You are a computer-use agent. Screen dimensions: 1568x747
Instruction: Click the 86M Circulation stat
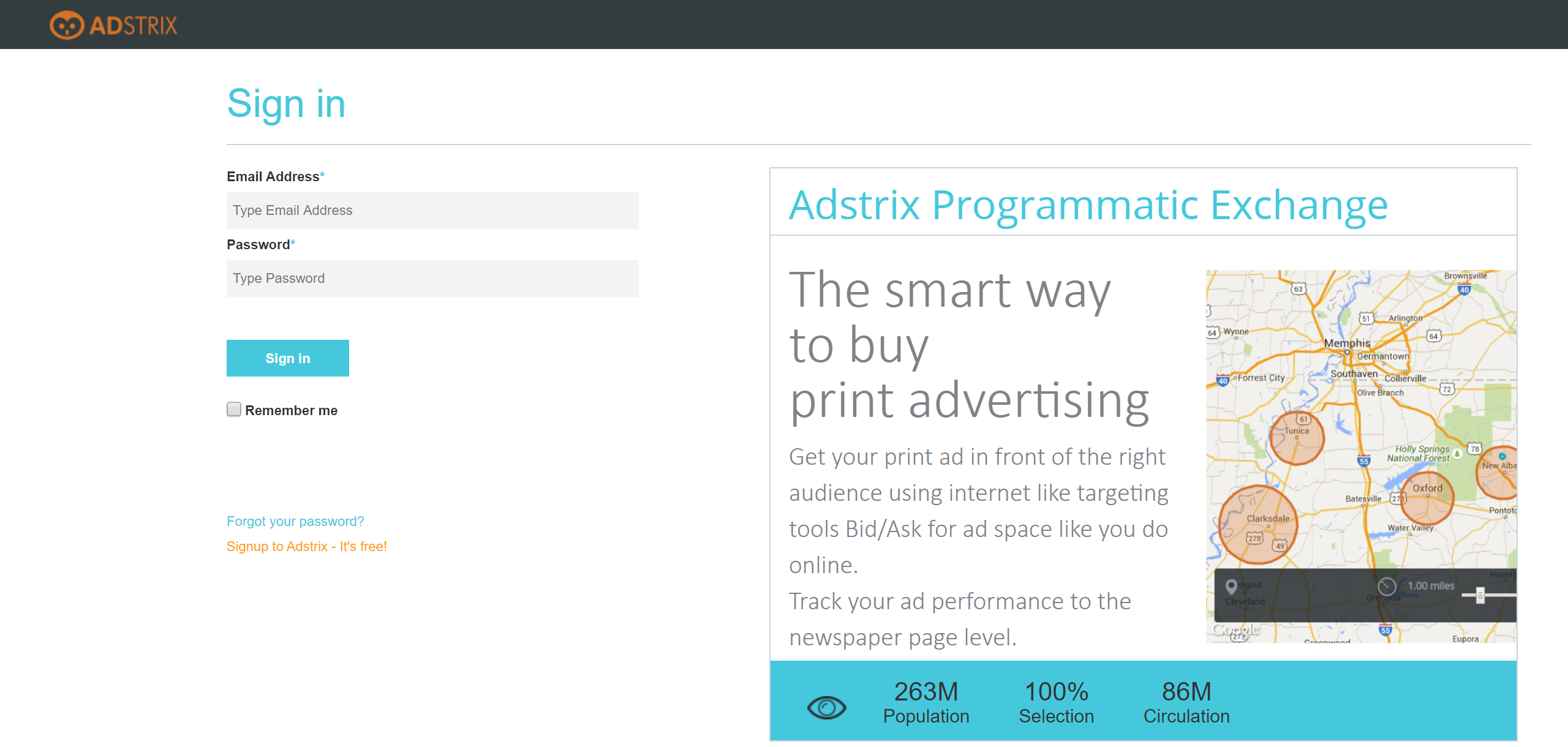(x=1186, y=702)
